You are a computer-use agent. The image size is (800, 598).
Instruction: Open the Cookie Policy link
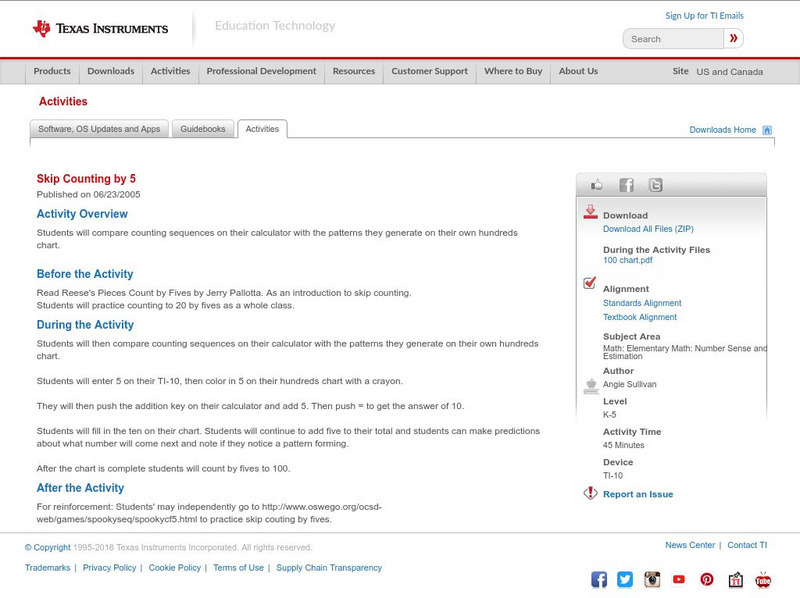coord(174,568)
